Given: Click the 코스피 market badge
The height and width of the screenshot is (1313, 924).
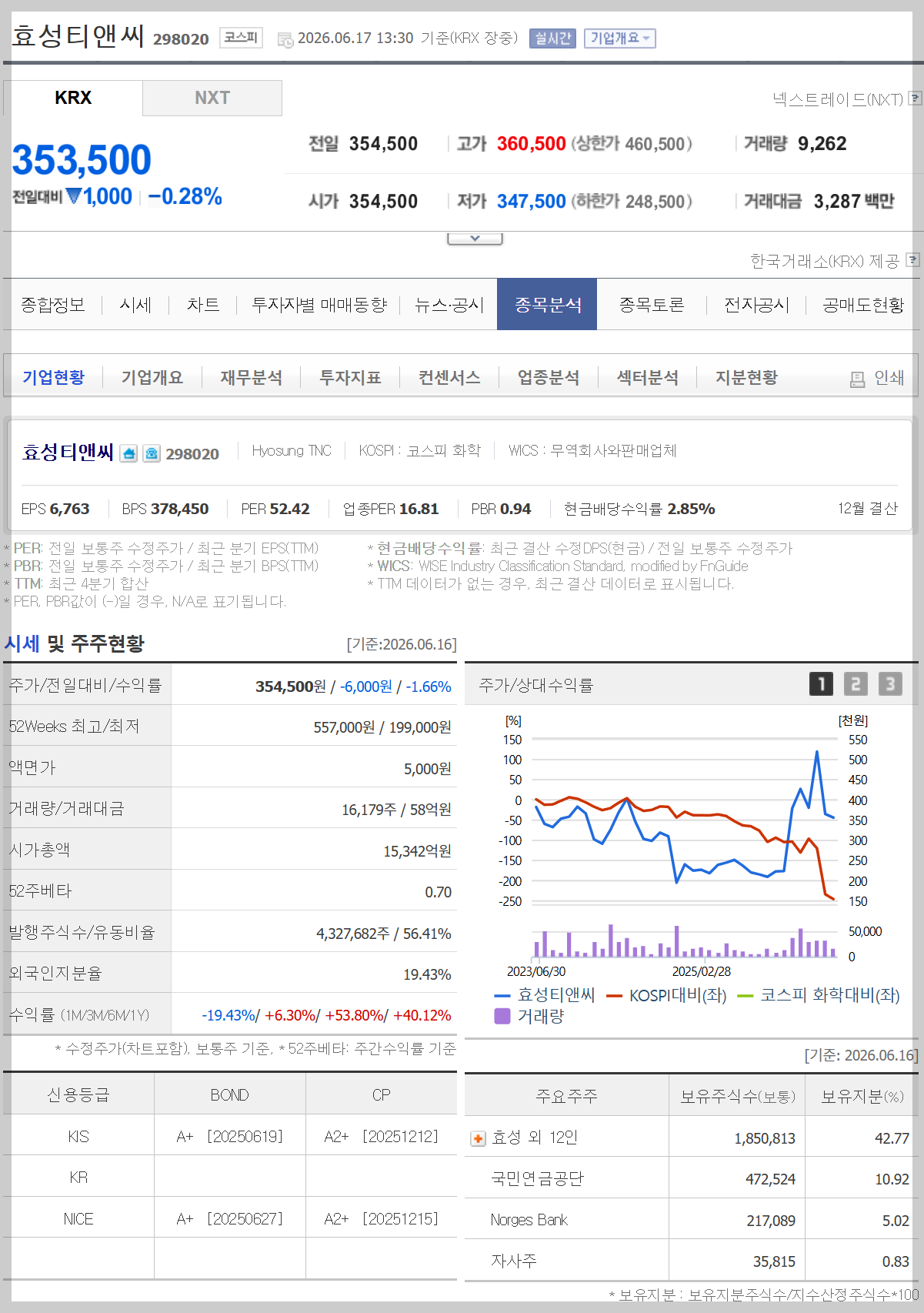Looking at the screenshot, I should 241,38.
